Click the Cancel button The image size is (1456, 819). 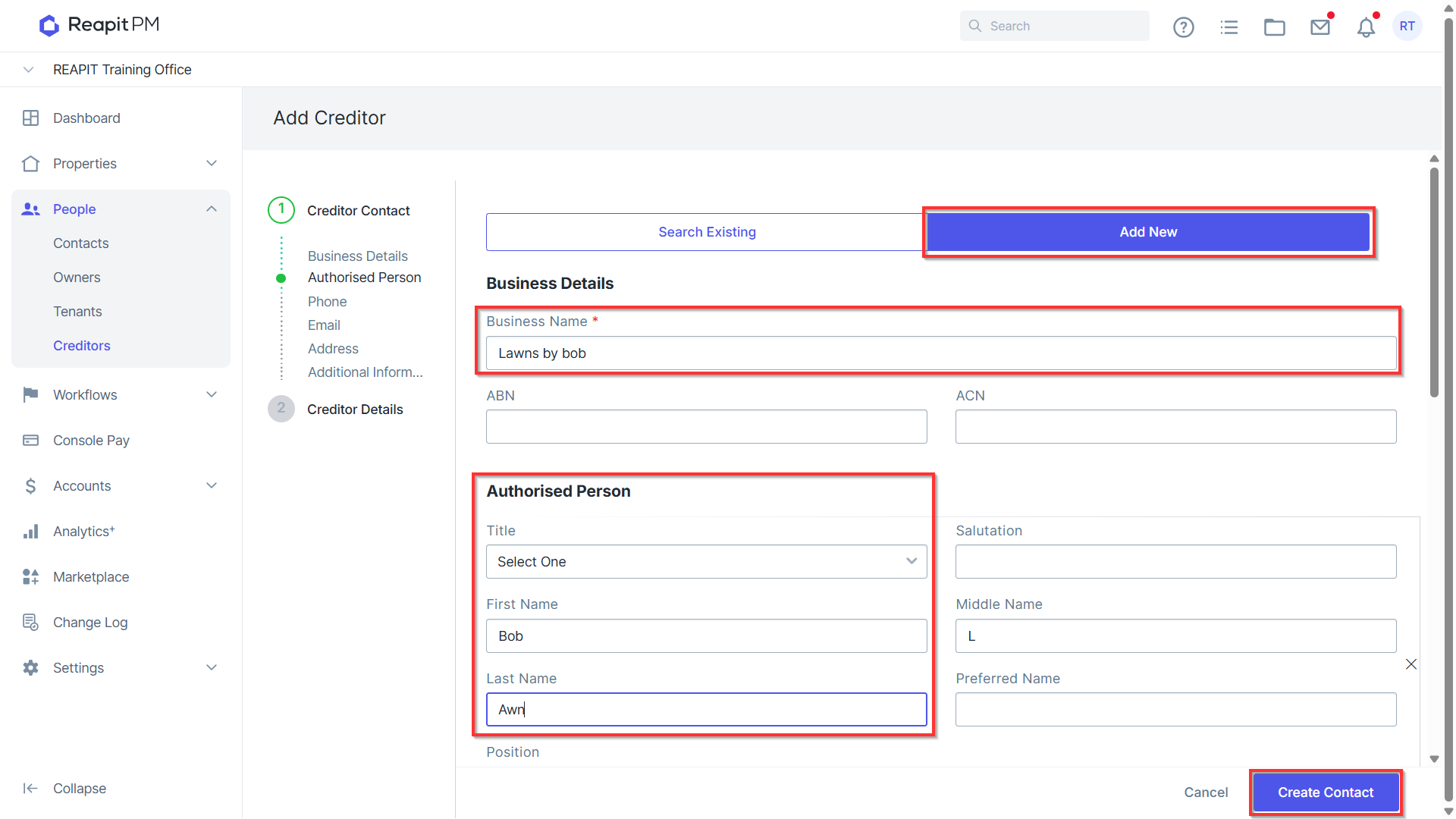coord(1206,792)
